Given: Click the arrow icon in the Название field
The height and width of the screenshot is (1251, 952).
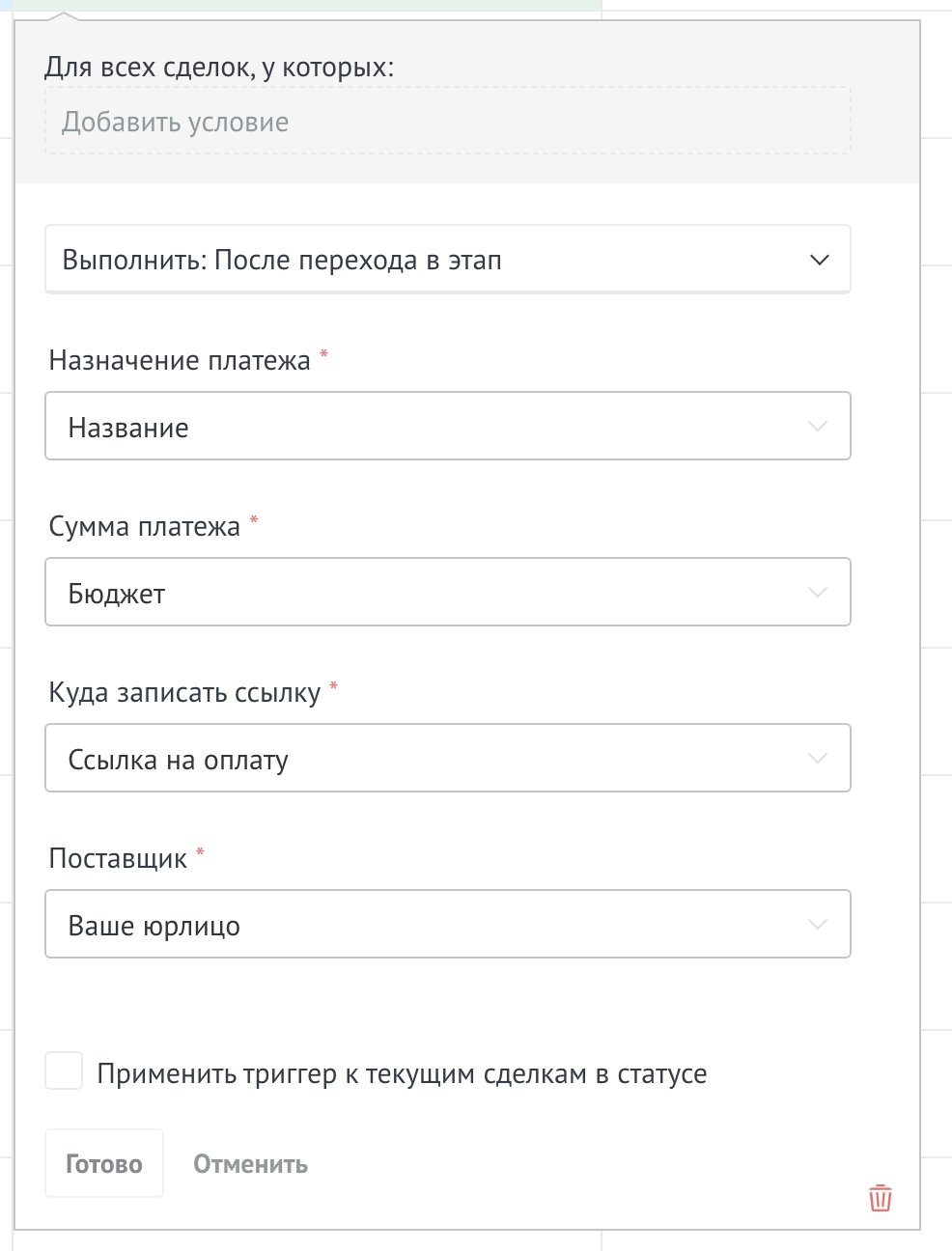Looking at the screenshot, I should coord(818,427).
